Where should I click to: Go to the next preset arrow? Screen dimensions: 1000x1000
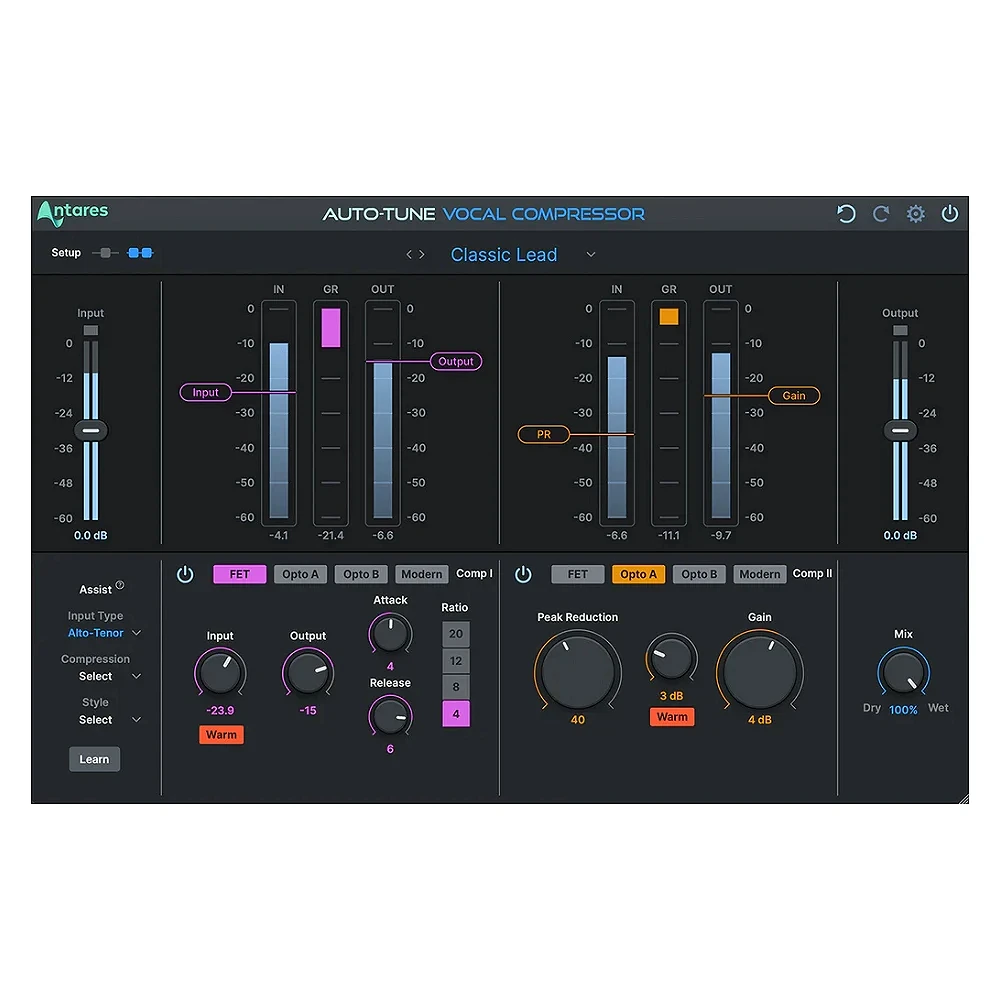[x=422, y=255]
